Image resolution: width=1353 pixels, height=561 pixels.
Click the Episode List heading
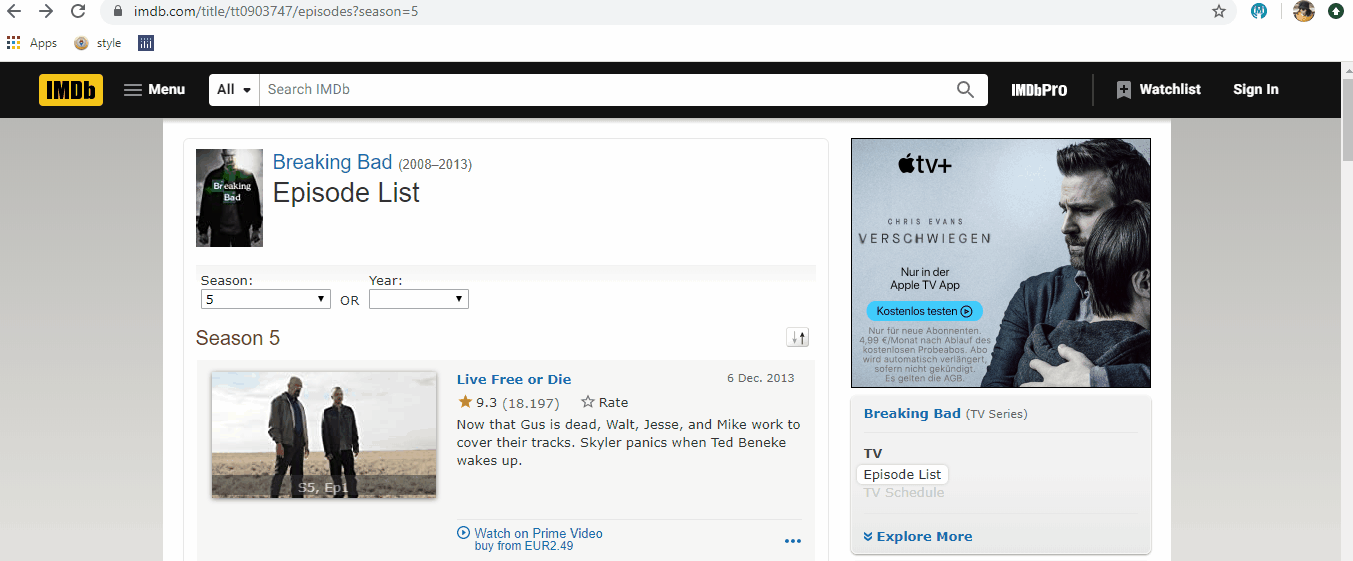346,193
